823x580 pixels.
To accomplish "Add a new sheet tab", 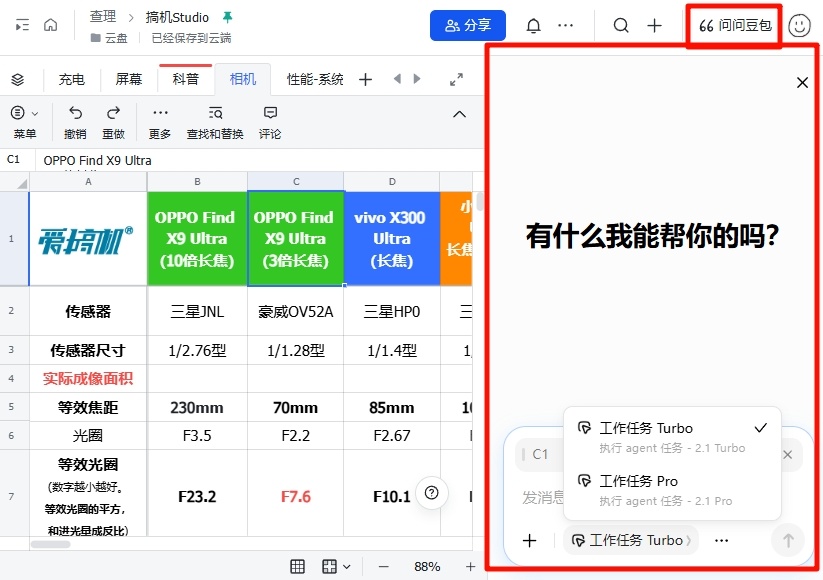I will point(365,79).
